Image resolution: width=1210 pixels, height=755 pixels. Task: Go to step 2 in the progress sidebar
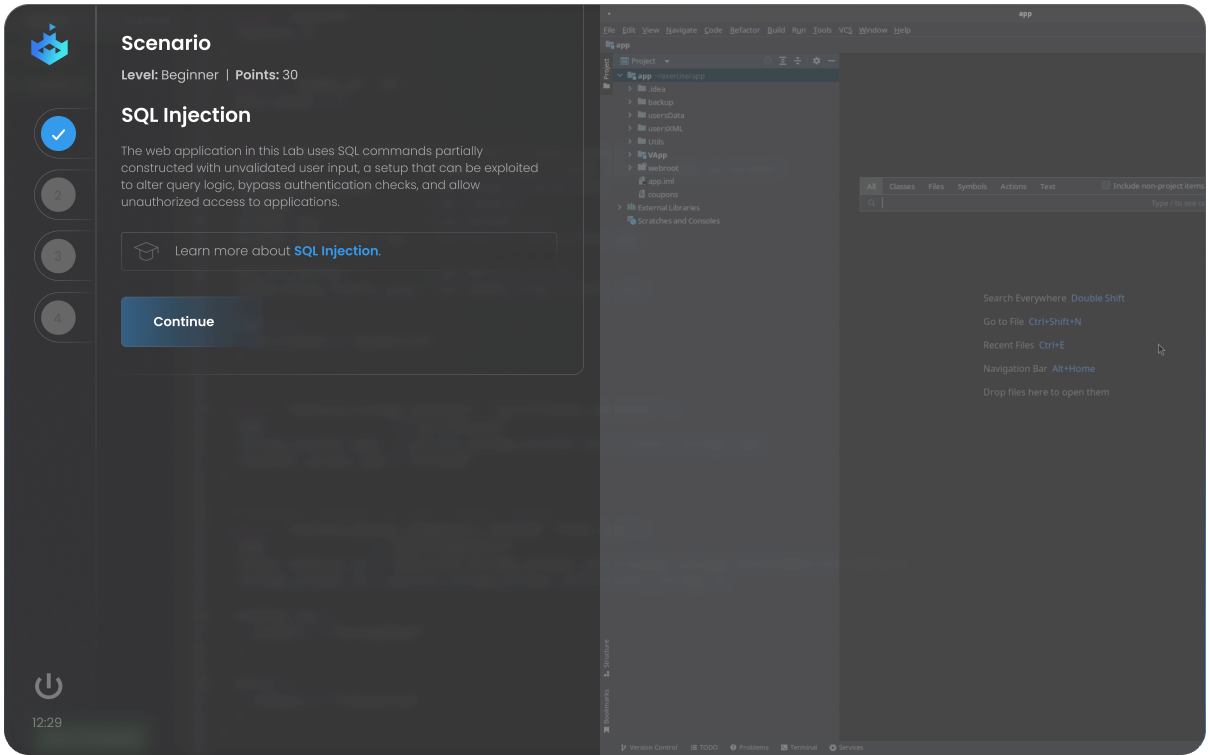pyautogui.click(x=58, y=195)
